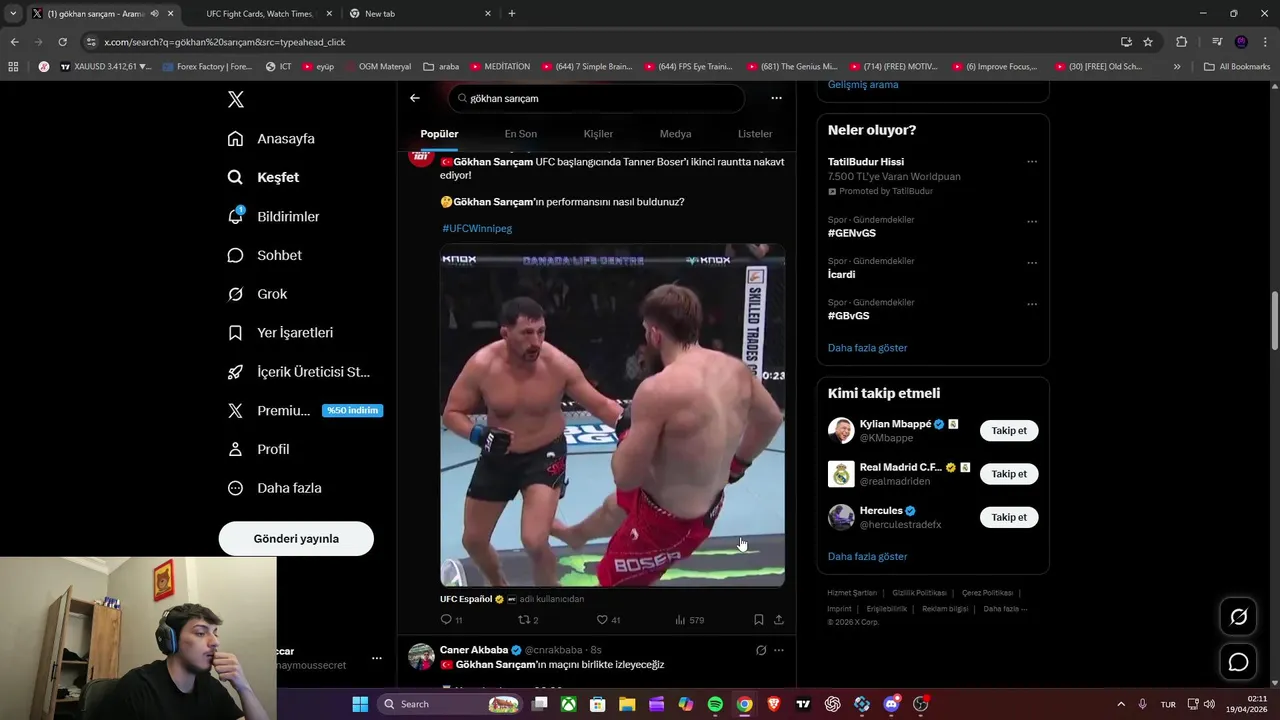The width and height of the screenshot is (1280, 720).
Task: Open All Bookmarks folder
Action: (1237, 66)
